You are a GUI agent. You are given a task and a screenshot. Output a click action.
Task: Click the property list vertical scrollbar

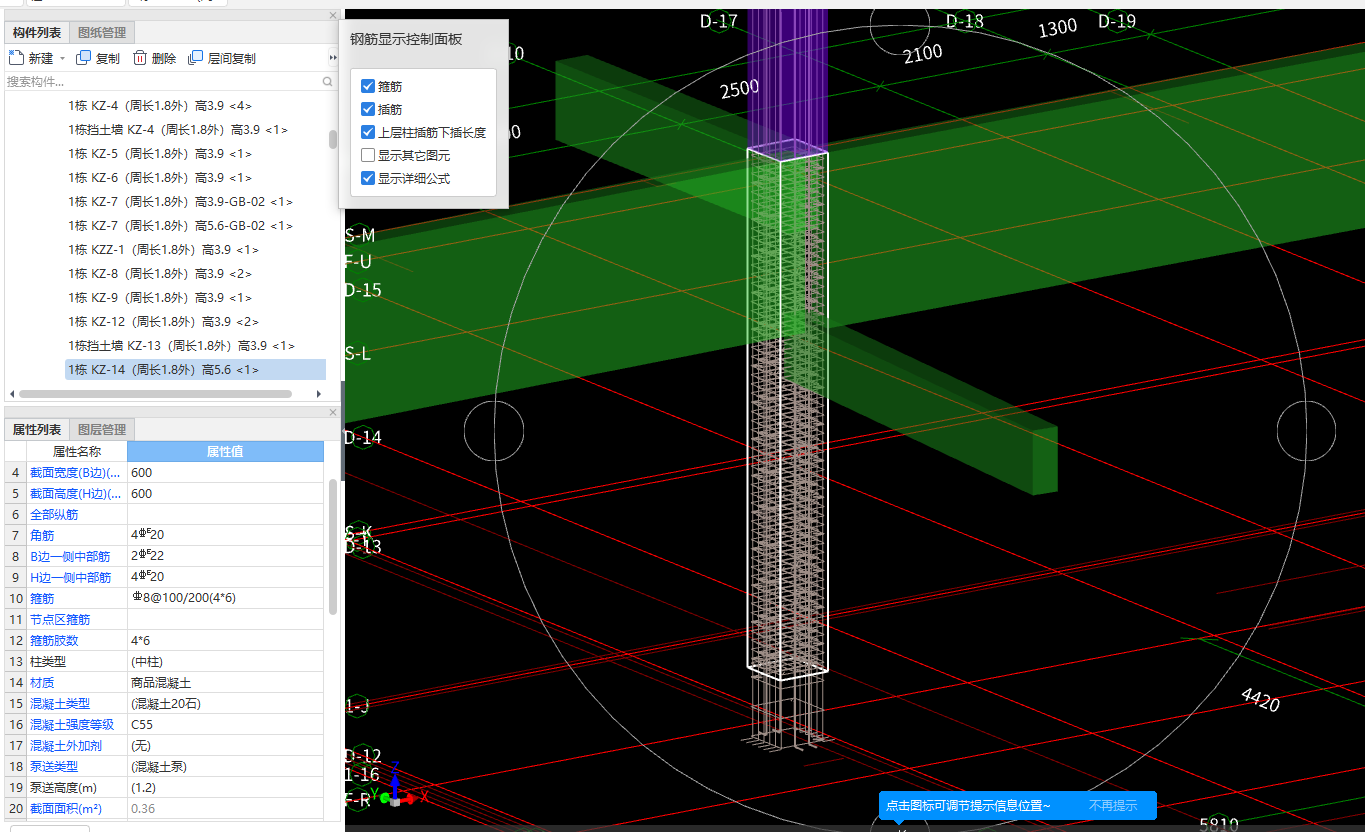tap(333, 547)
